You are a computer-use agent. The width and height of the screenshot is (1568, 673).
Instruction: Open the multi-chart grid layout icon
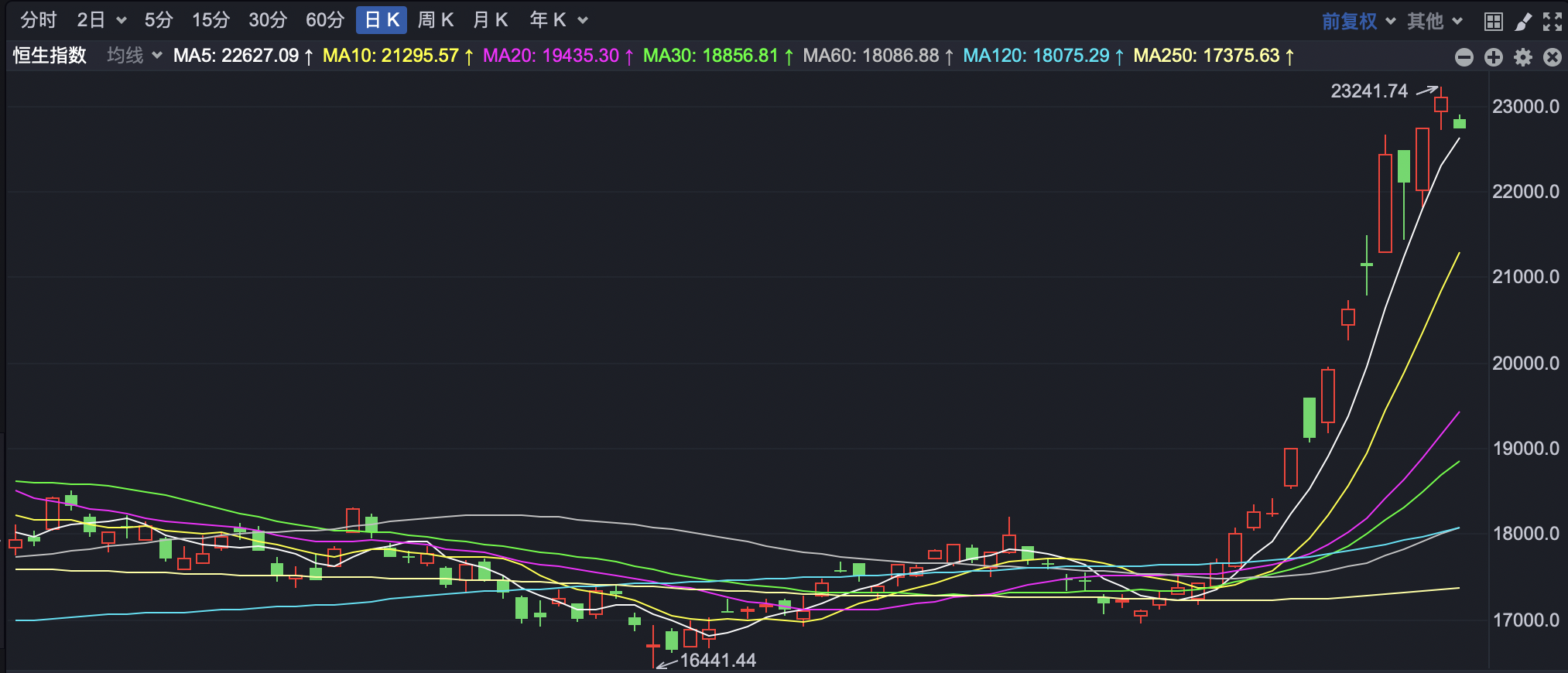(1494, 21)
